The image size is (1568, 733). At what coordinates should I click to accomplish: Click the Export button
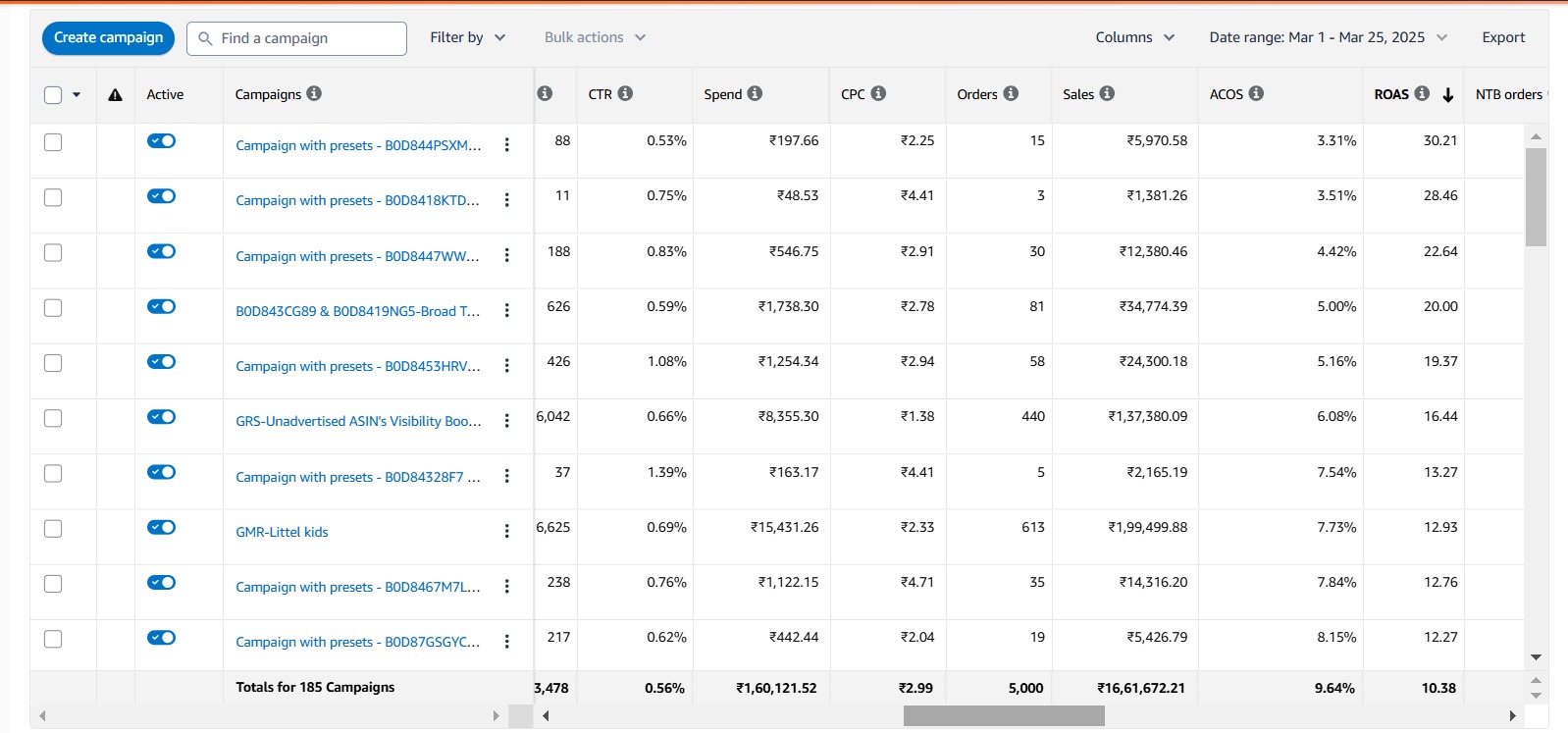(1503, 37)
